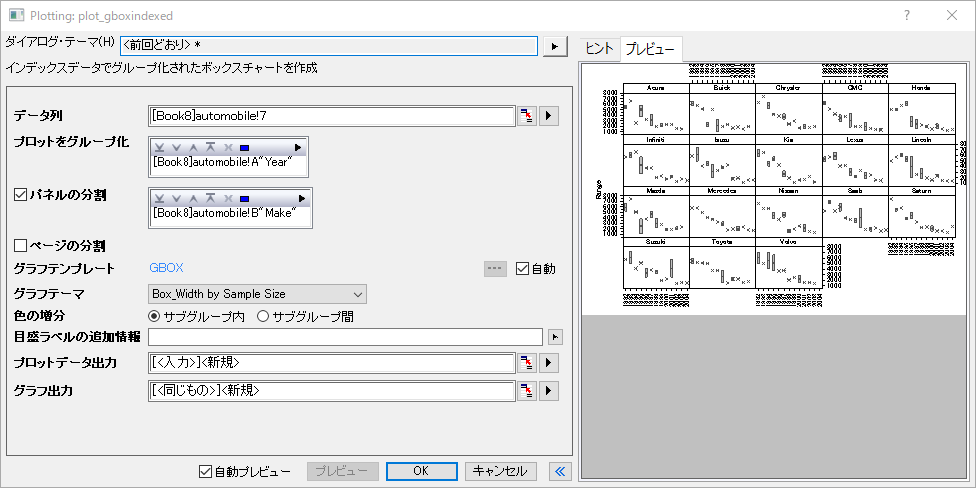Open the プロットデータ出力 flyout arrow
The height and width of the screenshot is (488, 976).
549,362
